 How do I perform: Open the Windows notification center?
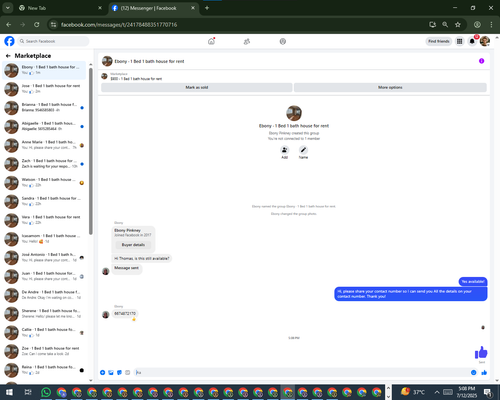488,392
